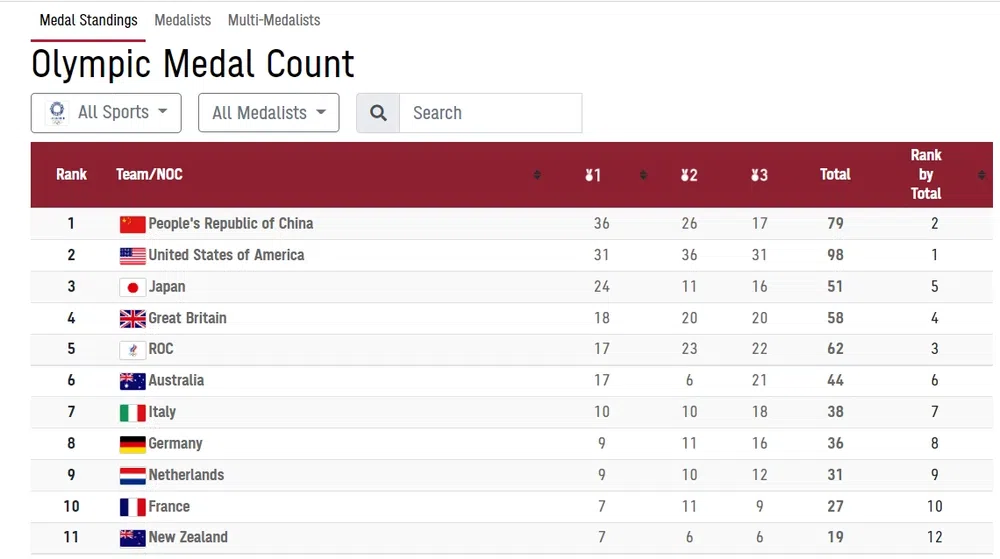Click the ROC emblem icon
Image resolution: width=1000 pixels, height=559 pixels.
coord(132,350)
